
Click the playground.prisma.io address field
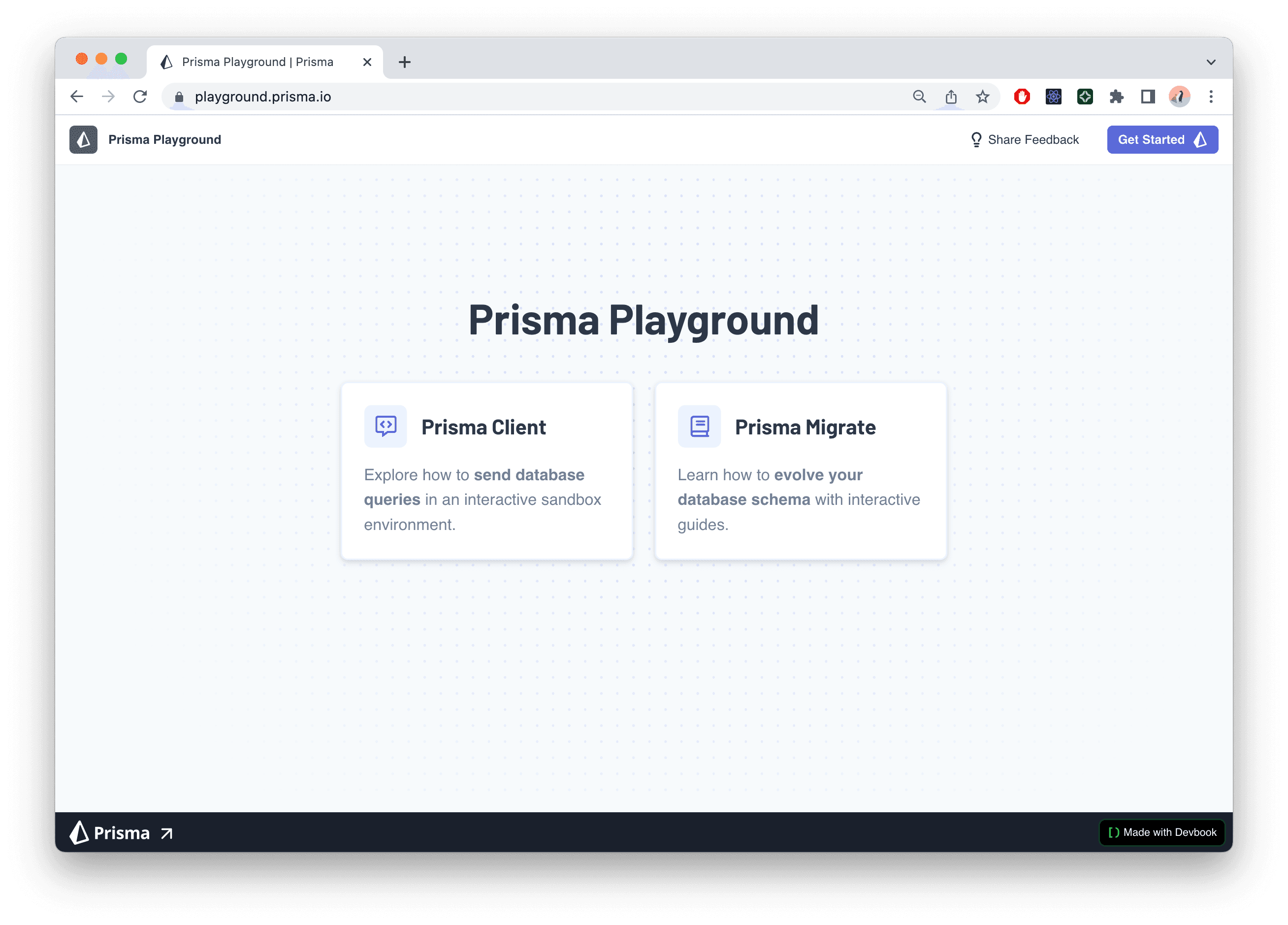point(511,97)
